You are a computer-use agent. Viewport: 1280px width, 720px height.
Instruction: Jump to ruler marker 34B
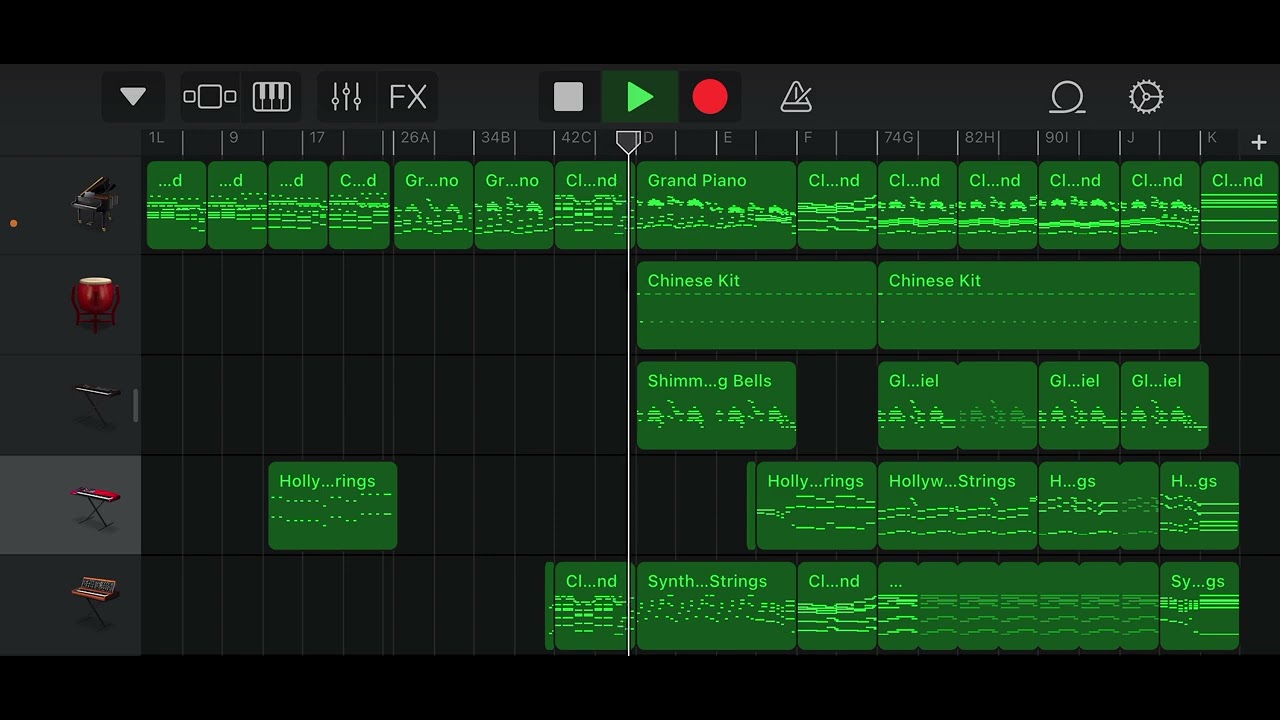pos(495,138)
